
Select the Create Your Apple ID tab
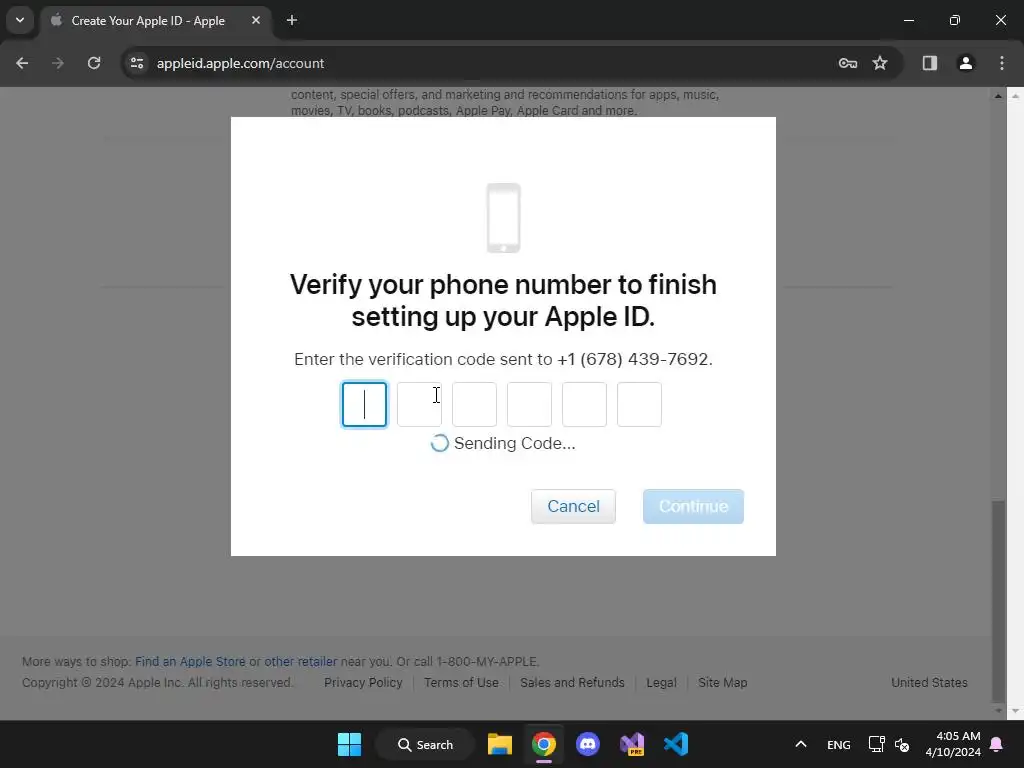[x=147, y=21]
